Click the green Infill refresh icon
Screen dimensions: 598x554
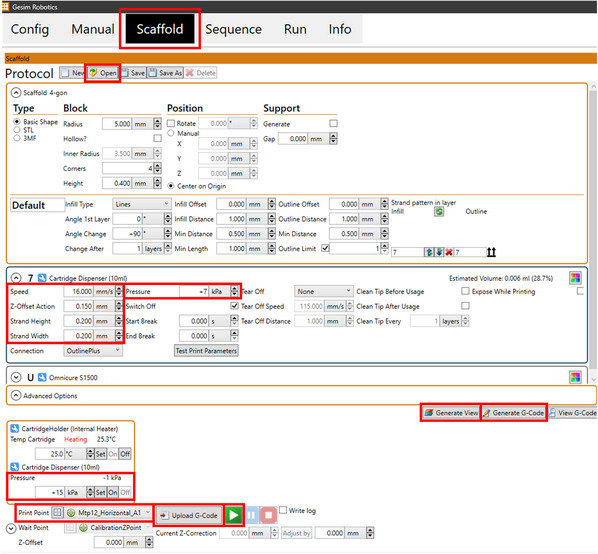(x=439, y=211)
